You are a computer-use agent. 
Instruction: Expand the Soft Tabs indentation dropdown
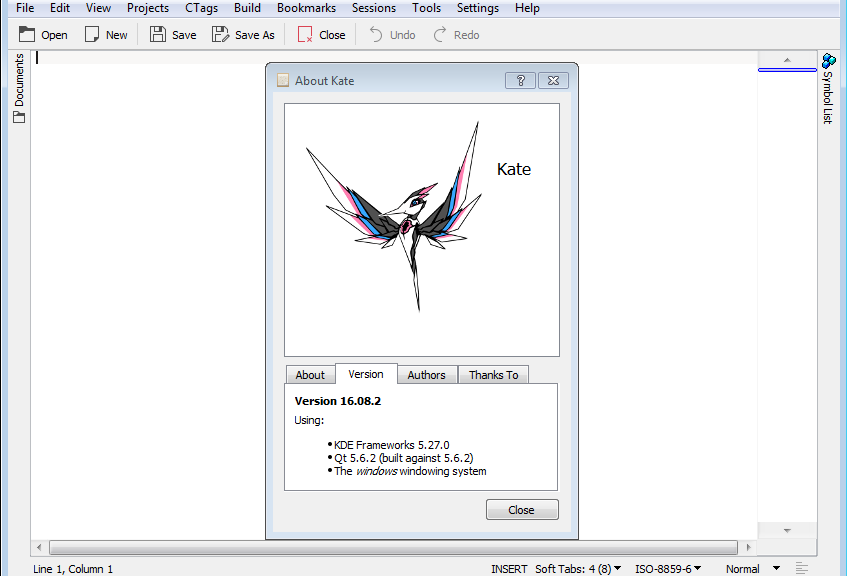(578, 568)
